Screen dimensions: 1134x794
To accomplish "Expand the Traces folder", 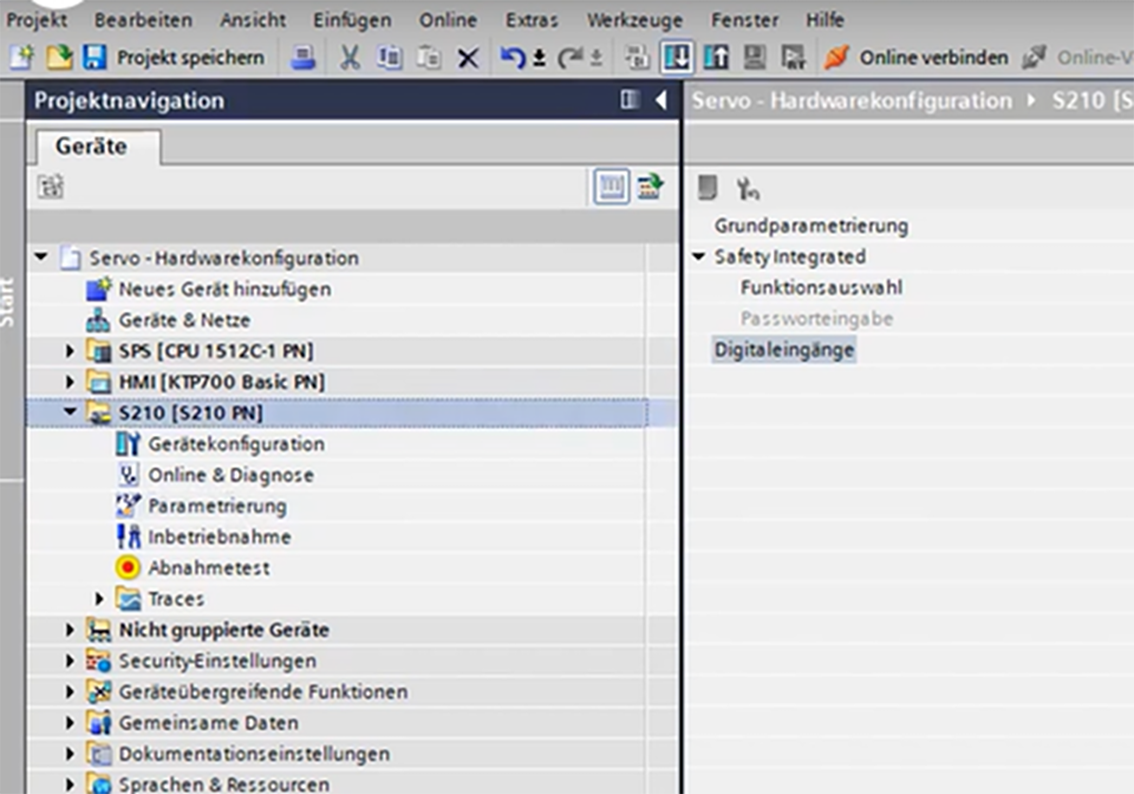I will coord(100,599).
